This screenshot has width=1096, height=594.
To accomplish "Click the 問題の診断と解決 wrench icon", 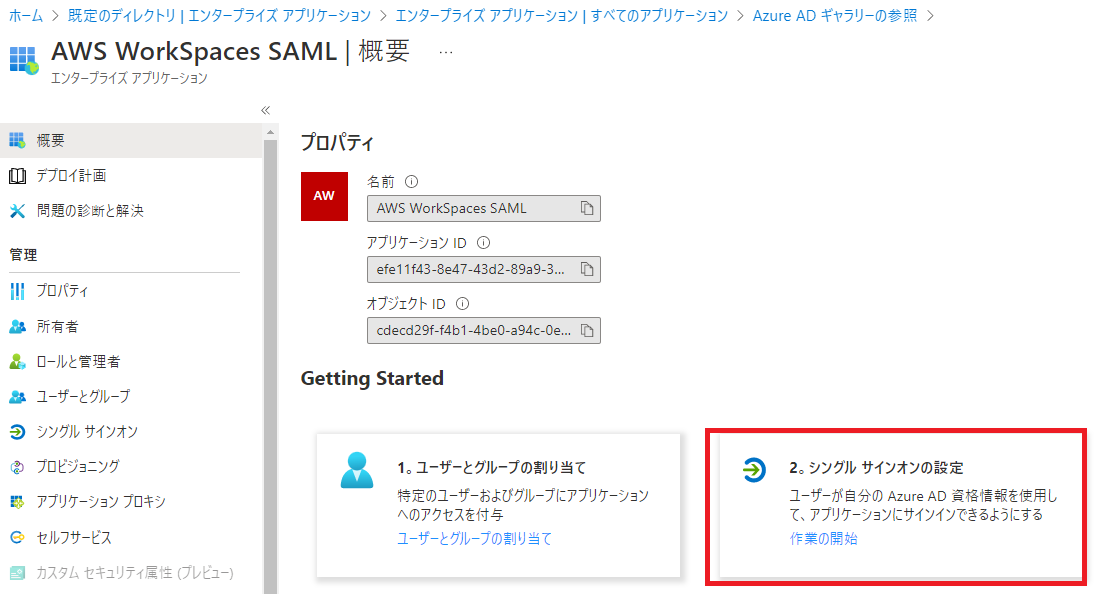I will click(x=17, y=210).
